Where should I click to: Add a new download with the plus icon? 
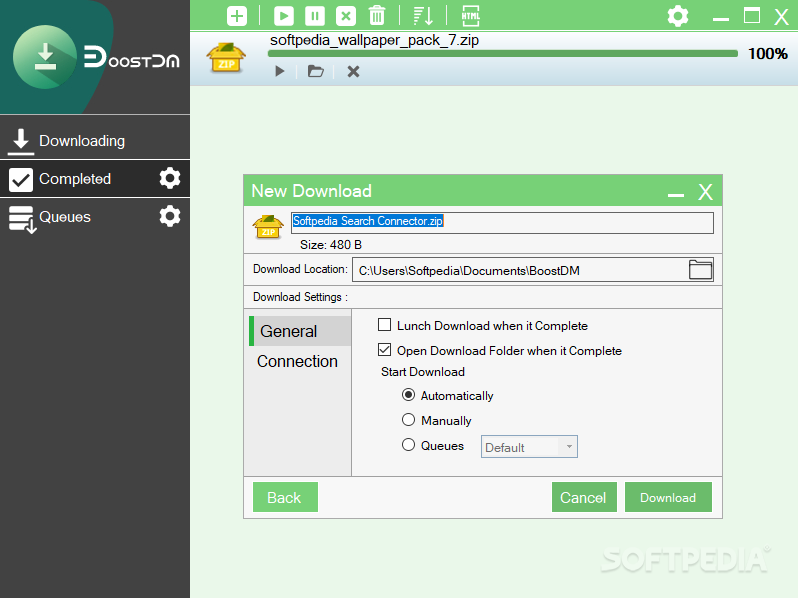click(237, 16)
